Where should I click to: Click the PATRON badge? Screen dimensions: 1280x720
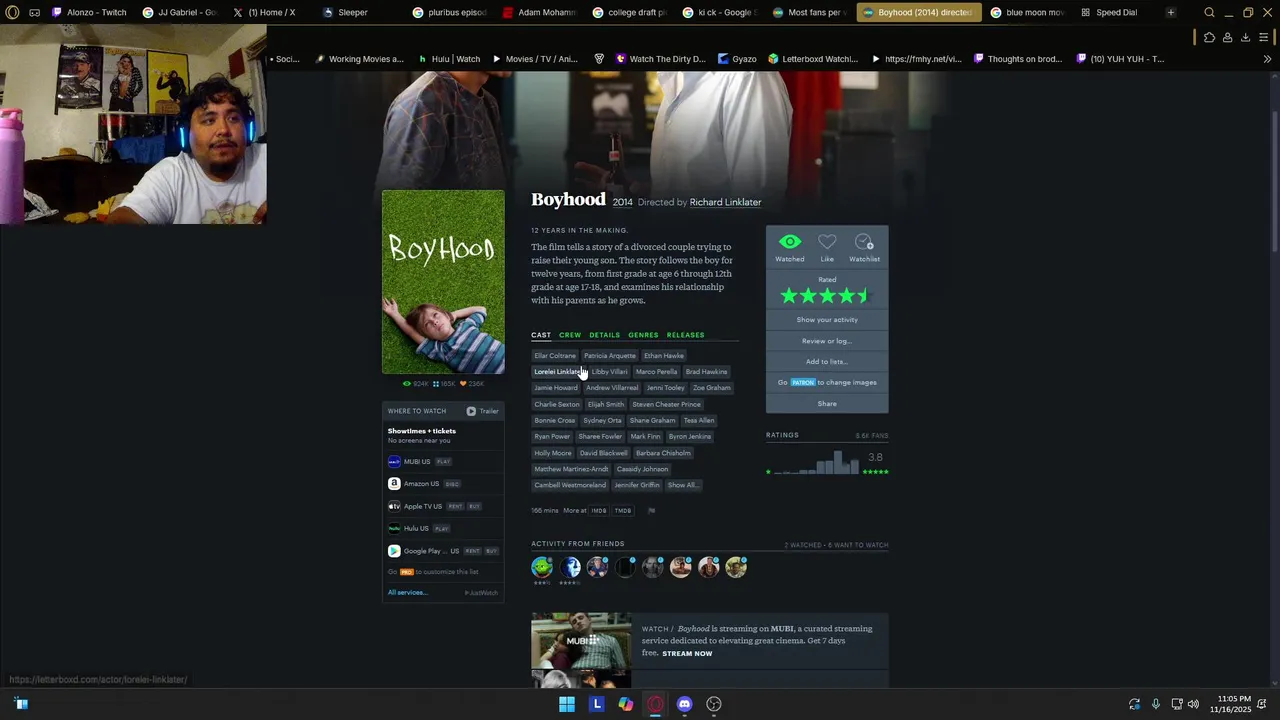803,382
